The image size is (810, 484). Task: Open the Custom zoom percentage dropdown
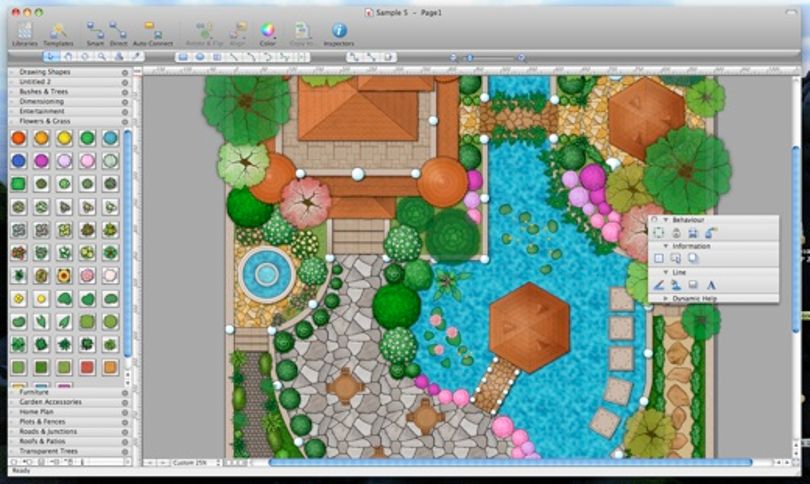[x=197, y=463]
